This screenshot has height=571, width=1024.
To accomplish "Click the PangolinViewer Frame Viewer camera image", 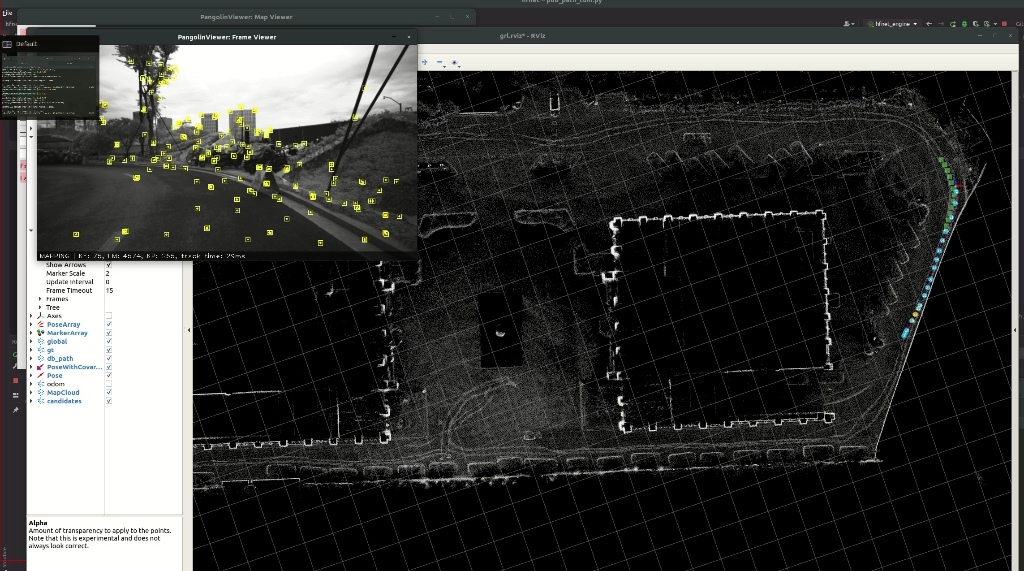I will 227,148.
